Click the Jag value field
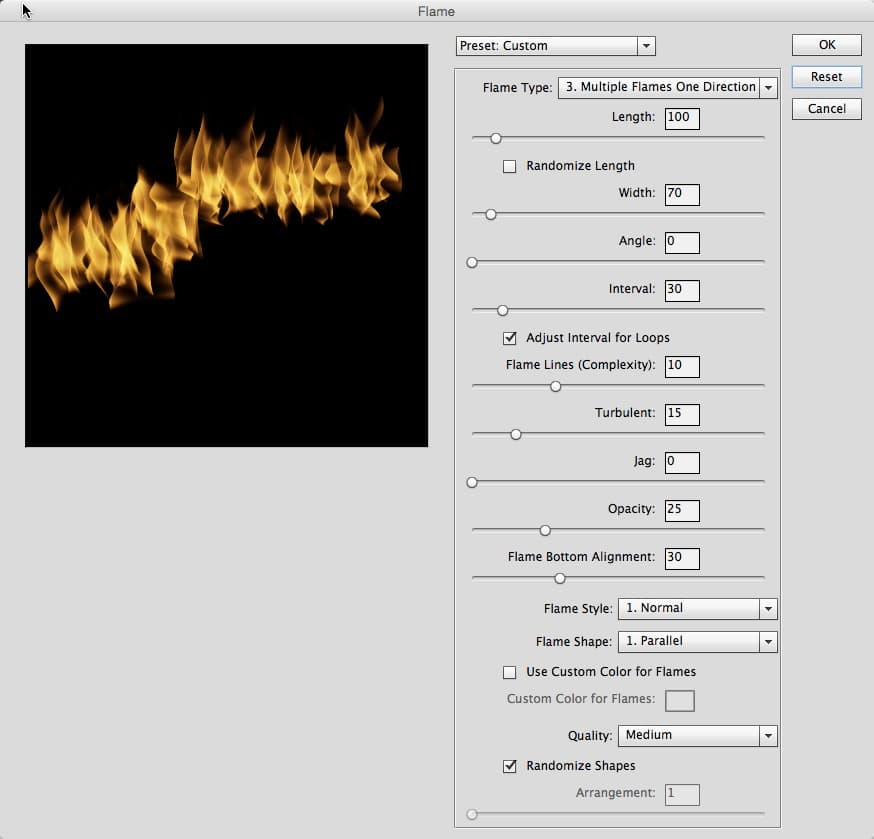 (682, 463)
